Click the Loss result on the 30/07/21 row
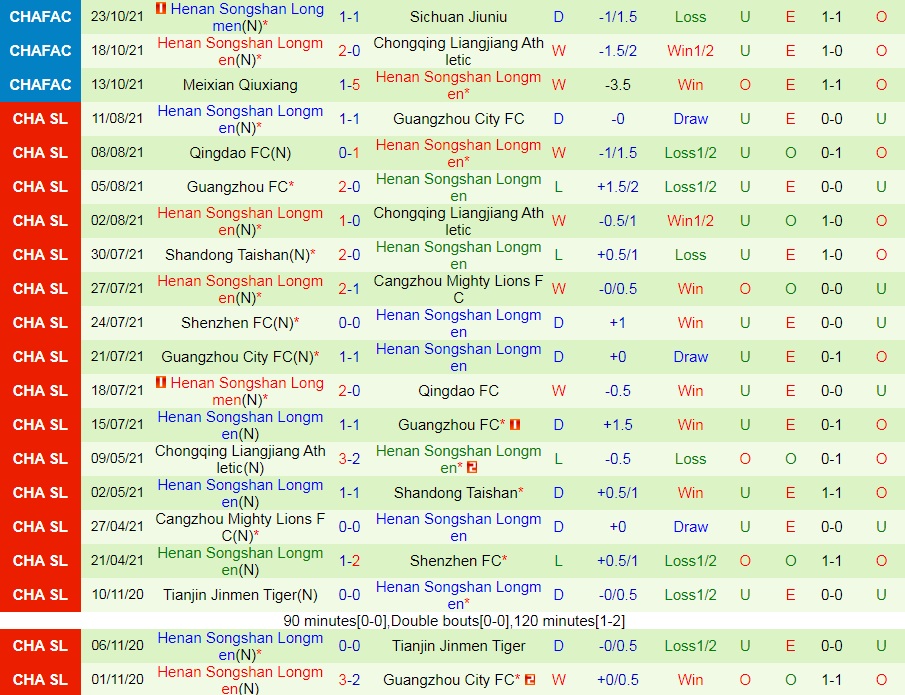The height and width of the screenshot is (695, 905). 690,255
